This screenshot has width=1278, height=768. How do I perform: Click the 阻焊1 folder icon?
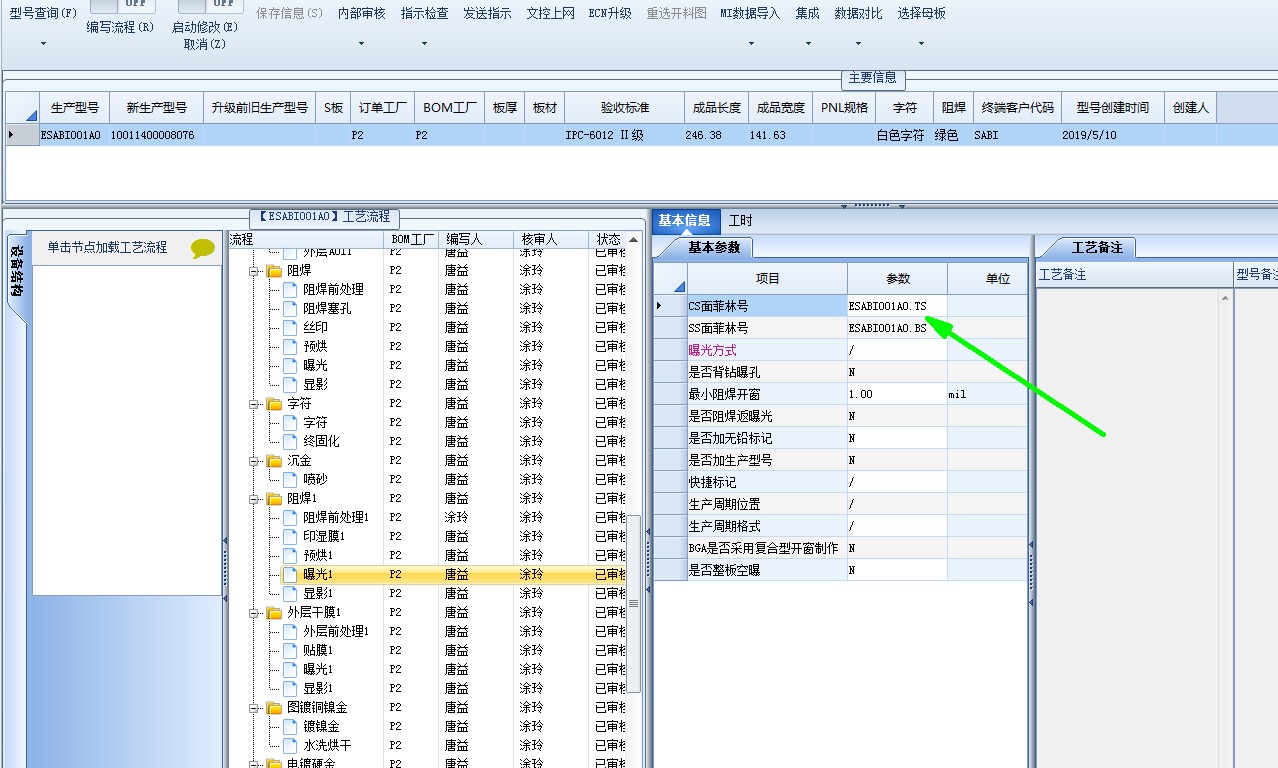tap(275, 499)
